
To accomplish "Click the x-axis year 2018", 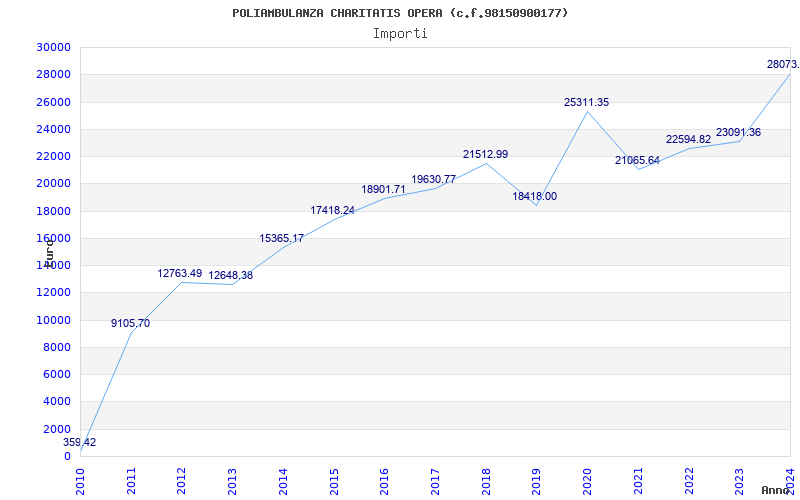I will [486, 481].
